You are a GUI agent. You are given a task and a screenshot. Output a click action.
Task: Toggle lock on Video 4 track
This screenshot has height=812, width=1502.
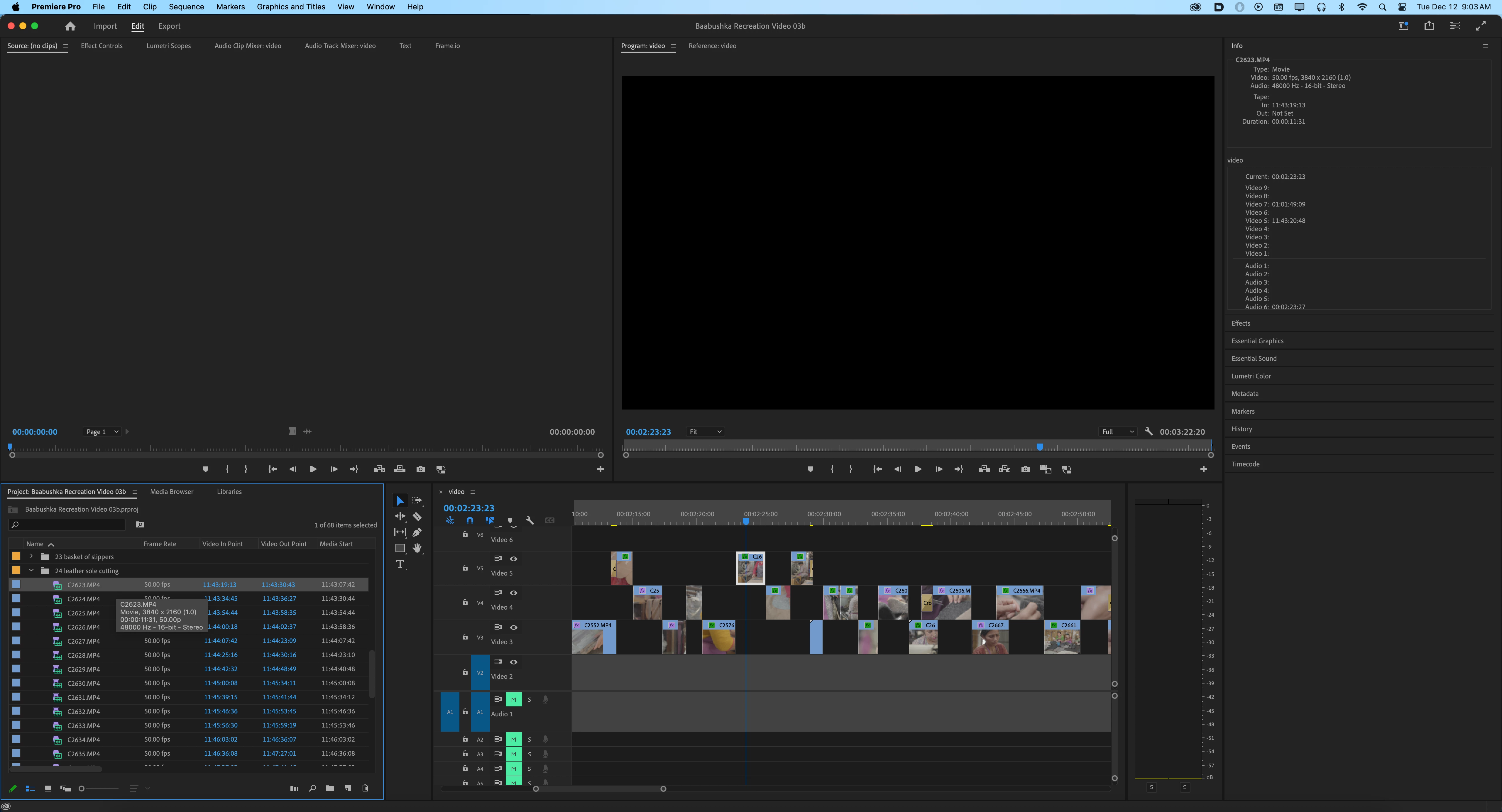click(465, 602)
